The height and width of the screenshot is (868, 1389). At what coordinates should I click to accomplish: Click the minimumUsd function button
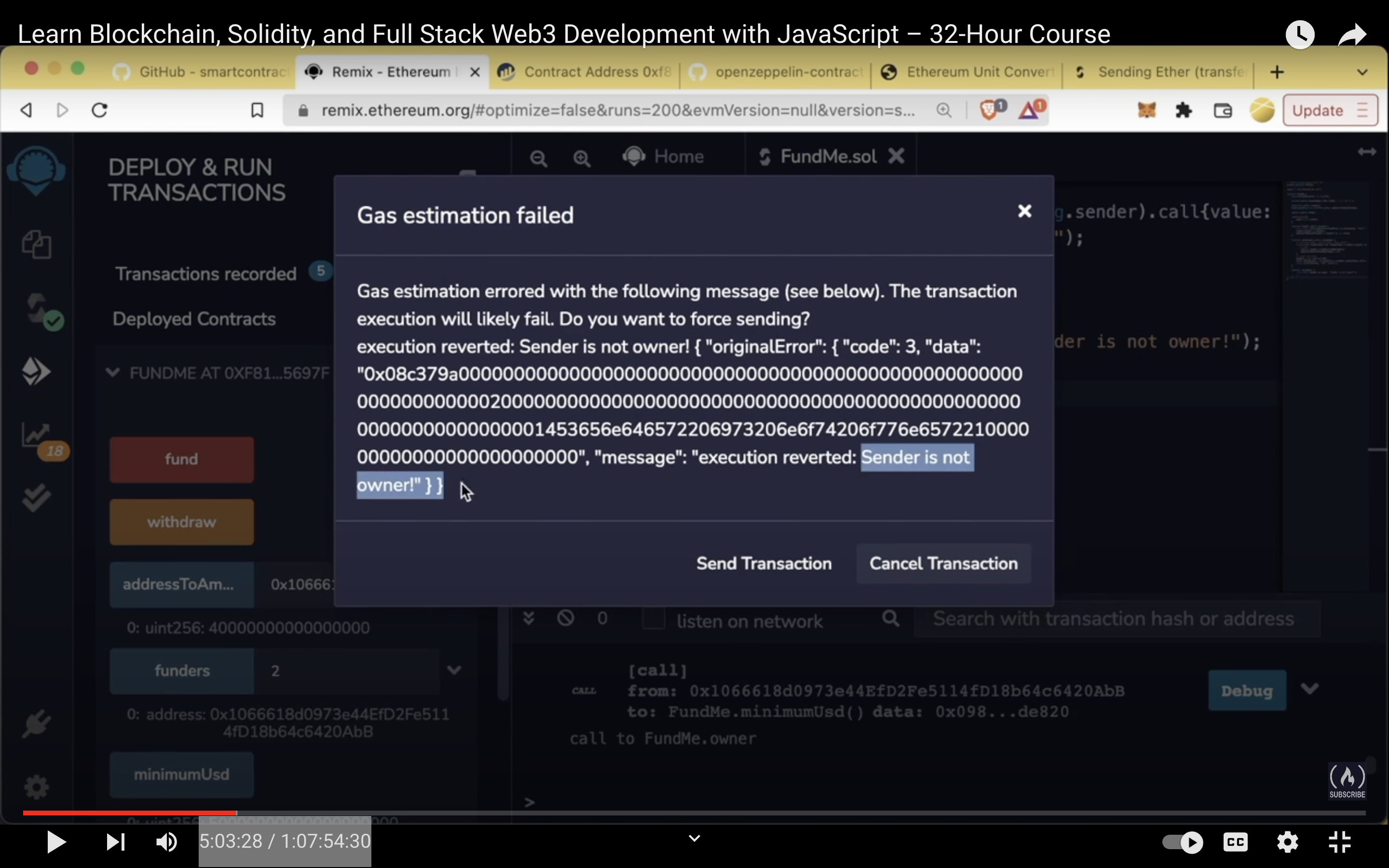pyautogui.click(x=181, y=774)
